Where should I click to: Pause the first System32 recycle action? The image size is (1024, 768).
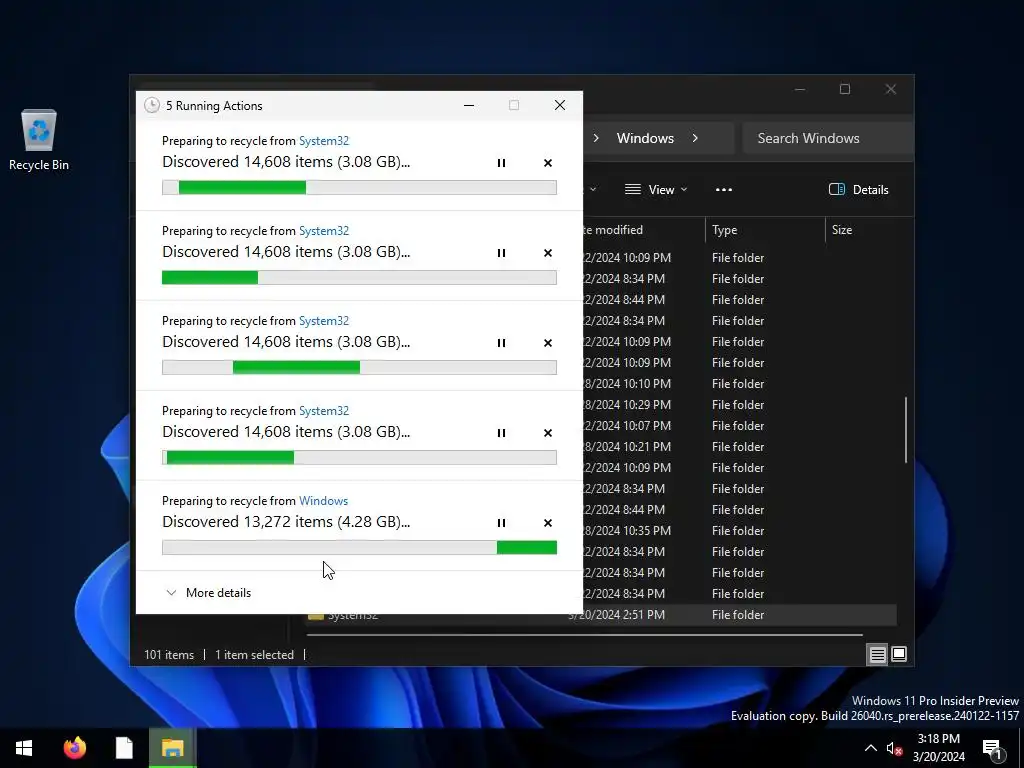501,163
